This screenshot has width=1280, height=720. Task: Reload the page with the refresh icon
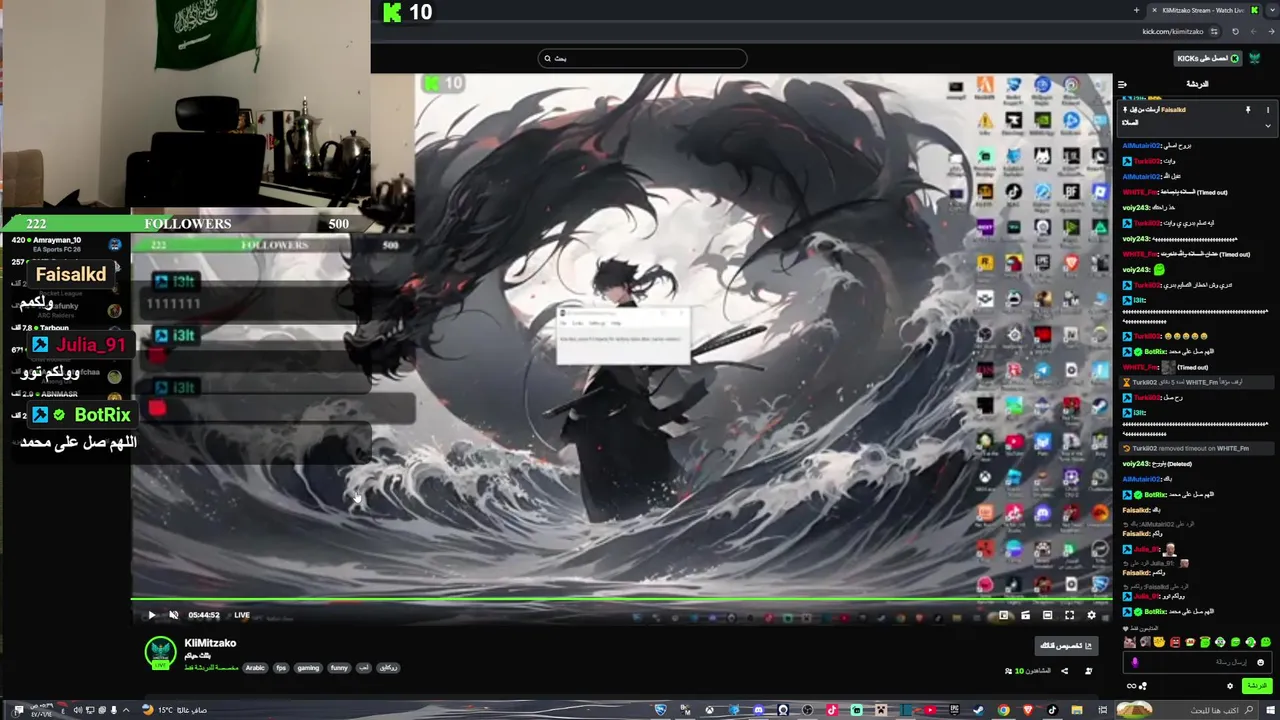click(x=1236, y=32)
